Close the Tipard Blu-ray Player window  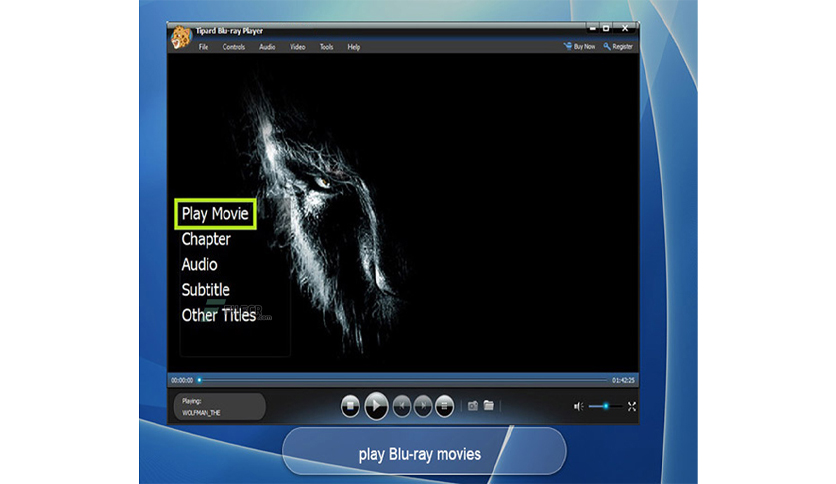625,28
